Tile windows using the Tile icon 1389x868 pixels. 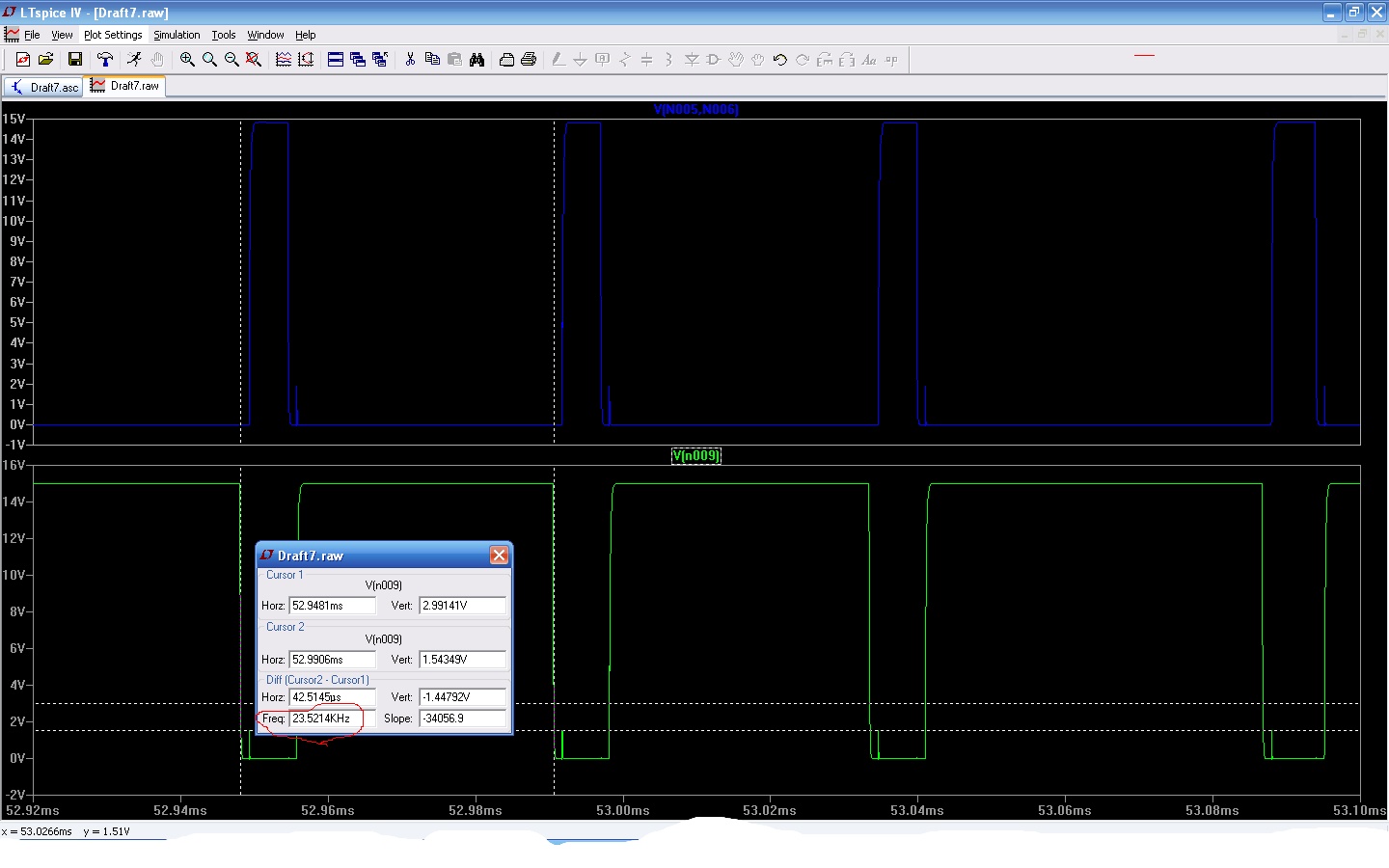point(335,60)
